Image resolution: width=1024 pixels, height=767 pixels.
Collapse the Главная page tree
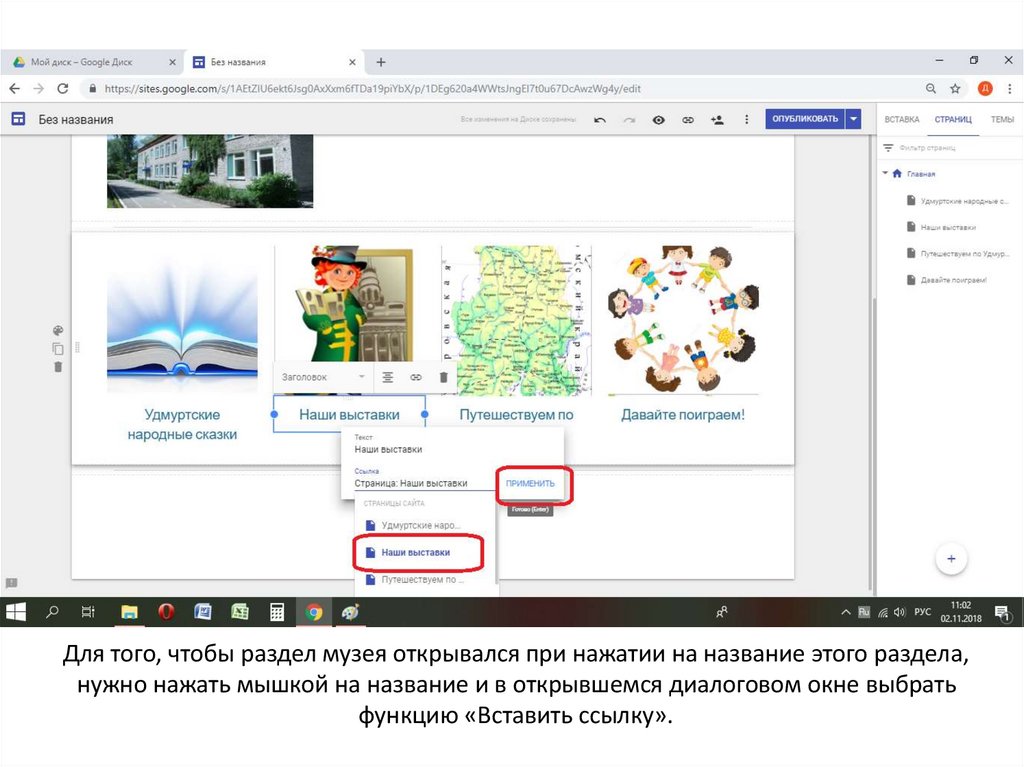[x=885, y=173]
